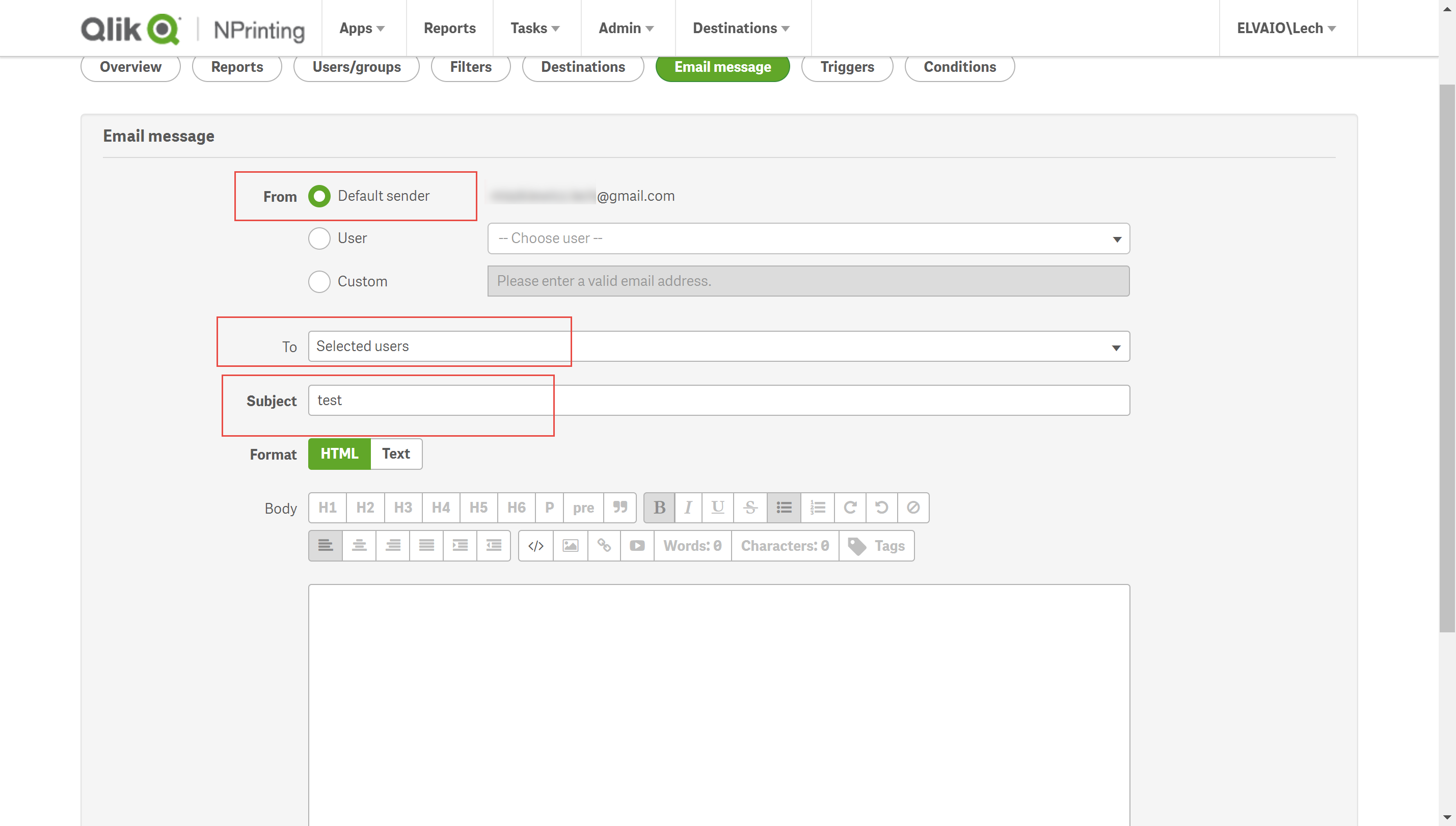Apply strikethrough formatting
The width and height of the screenshot is (1456, 826).
pos(750,508)
